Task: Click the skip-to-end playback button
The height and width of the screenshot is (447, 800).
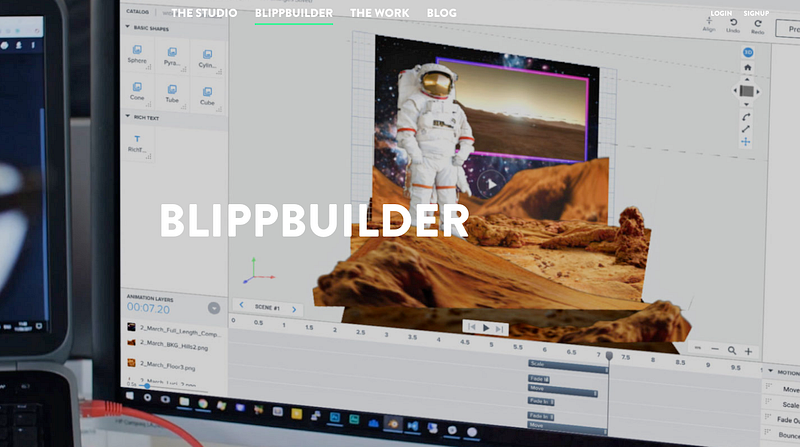Action: [499, 329]
